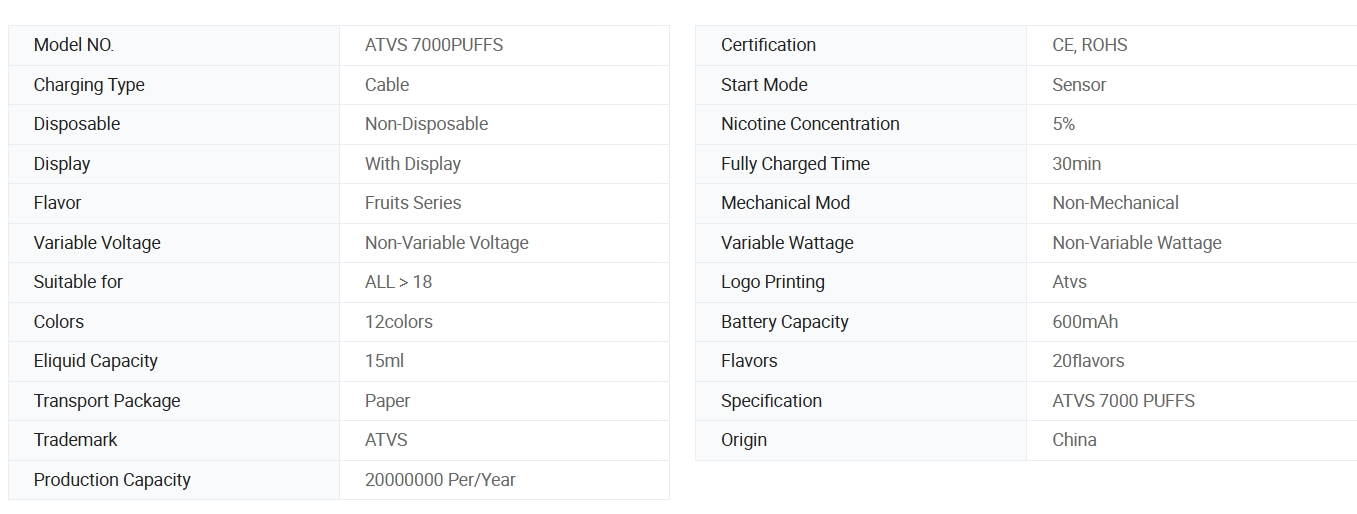Screen dimensions: 1357x514
Task: Click the Eliquid Capacity label
Action: click(96, 361)
